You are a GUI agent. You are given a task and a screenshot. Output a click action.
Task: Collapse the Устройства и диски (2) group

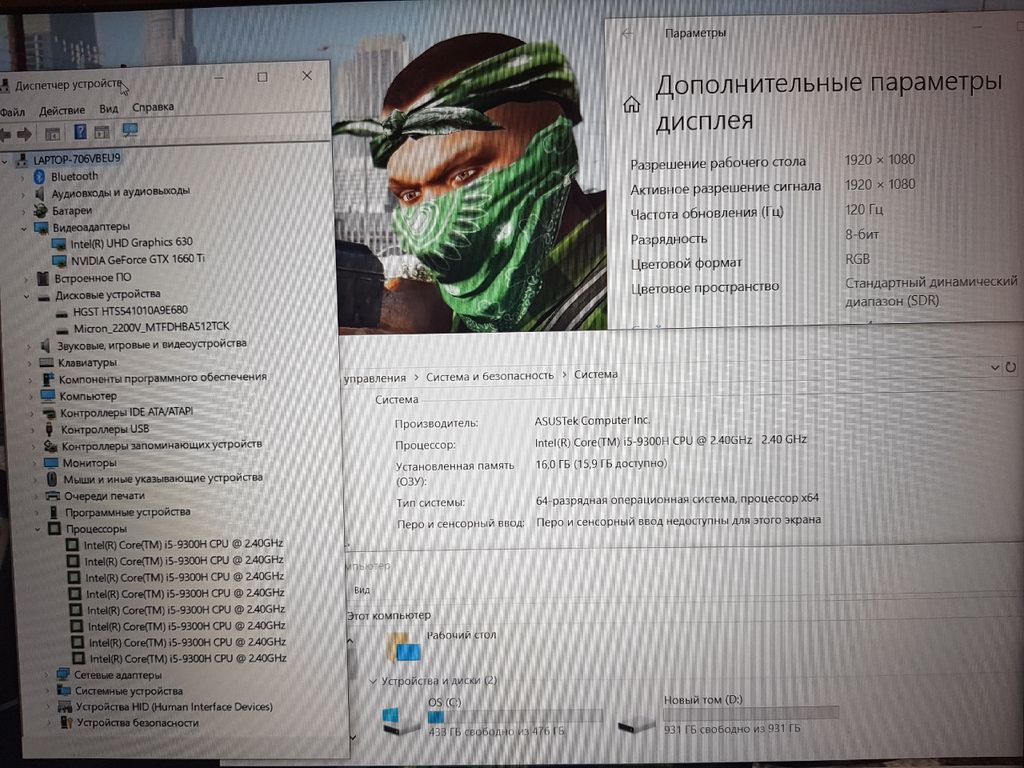click(x=373, y=681)
